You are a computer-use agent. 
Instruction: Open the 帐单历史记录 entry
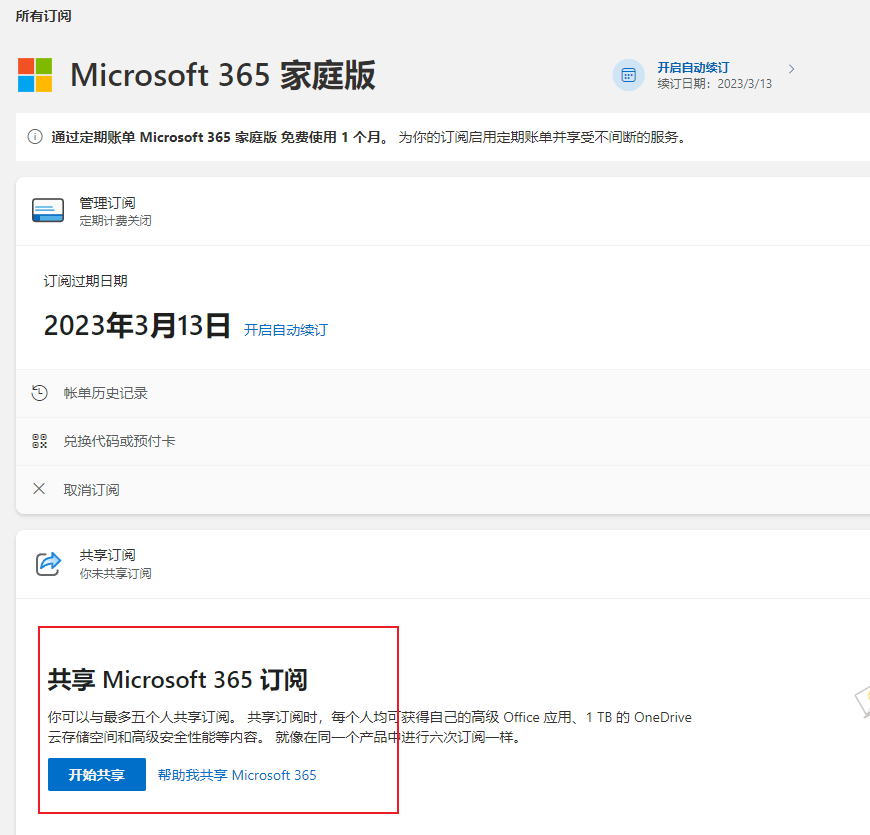(x=105, y=393)
